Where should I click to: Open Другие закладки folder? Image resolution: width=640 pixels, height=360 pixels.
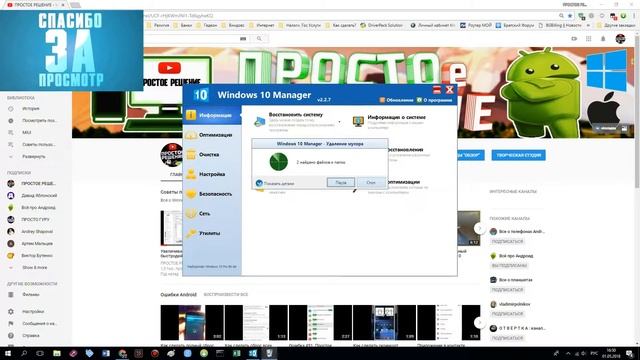pyautogui.click(x=616, y=25)
